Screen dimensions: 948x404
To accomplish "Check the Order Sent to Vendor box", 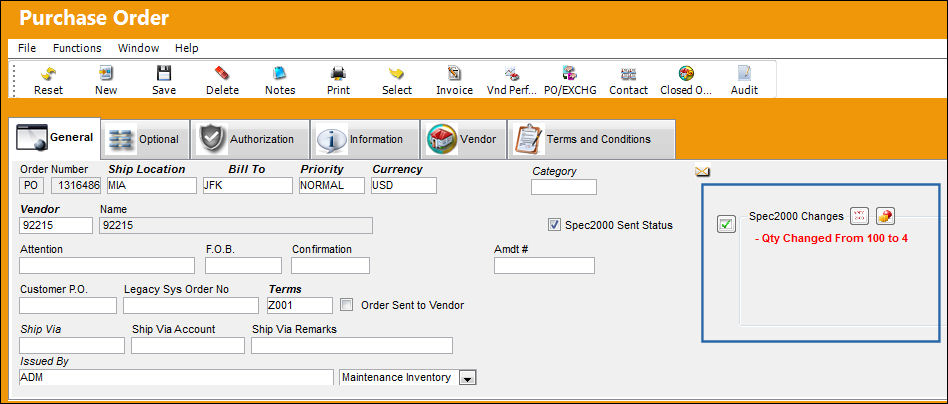I will (346, 305).
